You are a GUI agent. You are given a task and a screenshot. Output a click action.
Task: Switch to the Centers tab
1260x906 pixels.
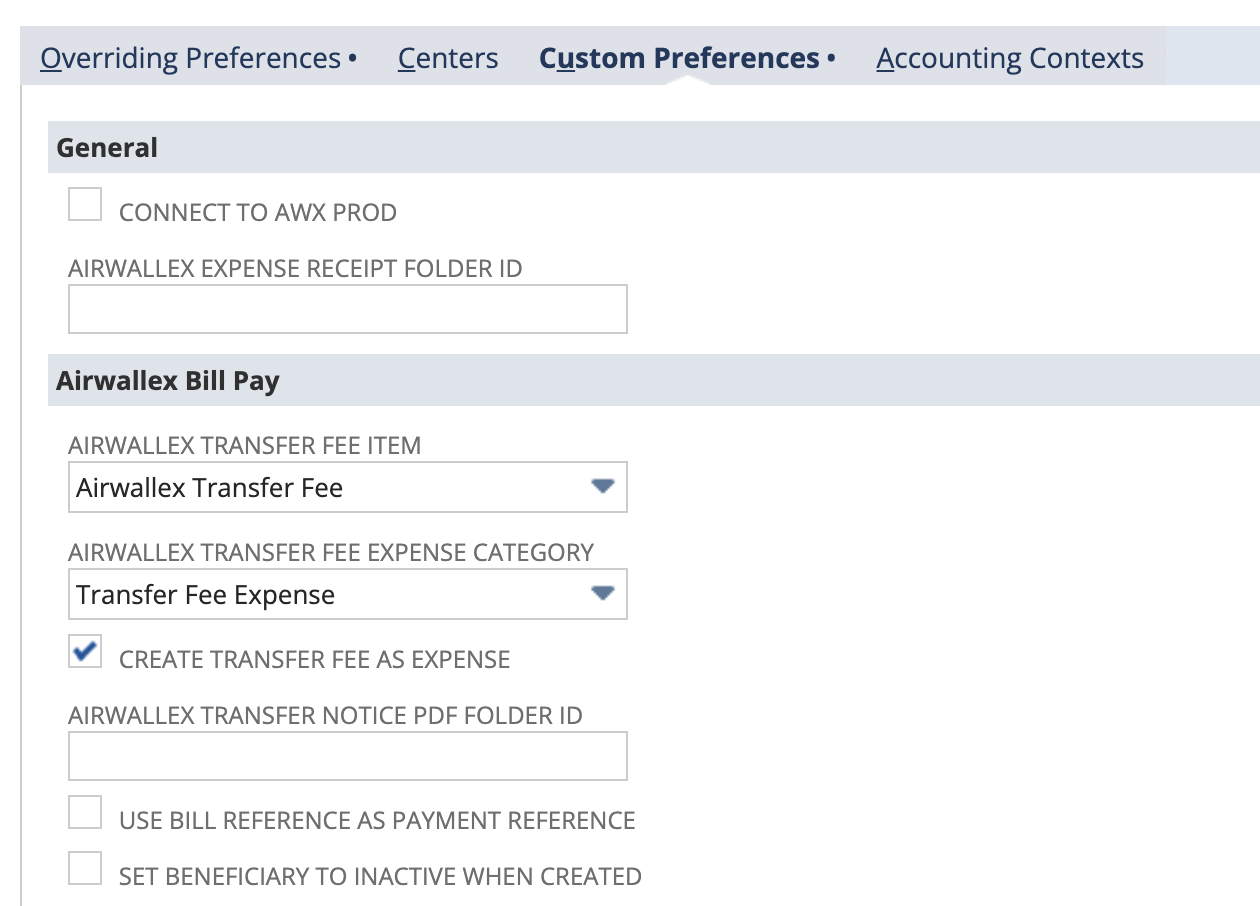(448, 59)
